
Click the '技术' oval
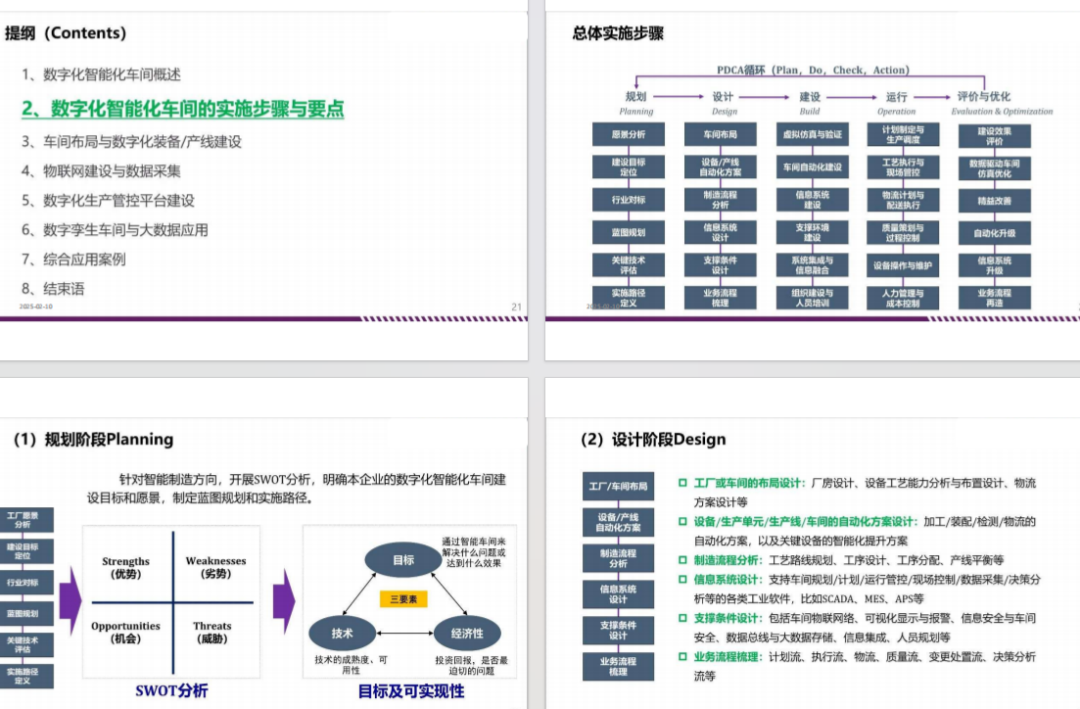pos(342,633)
